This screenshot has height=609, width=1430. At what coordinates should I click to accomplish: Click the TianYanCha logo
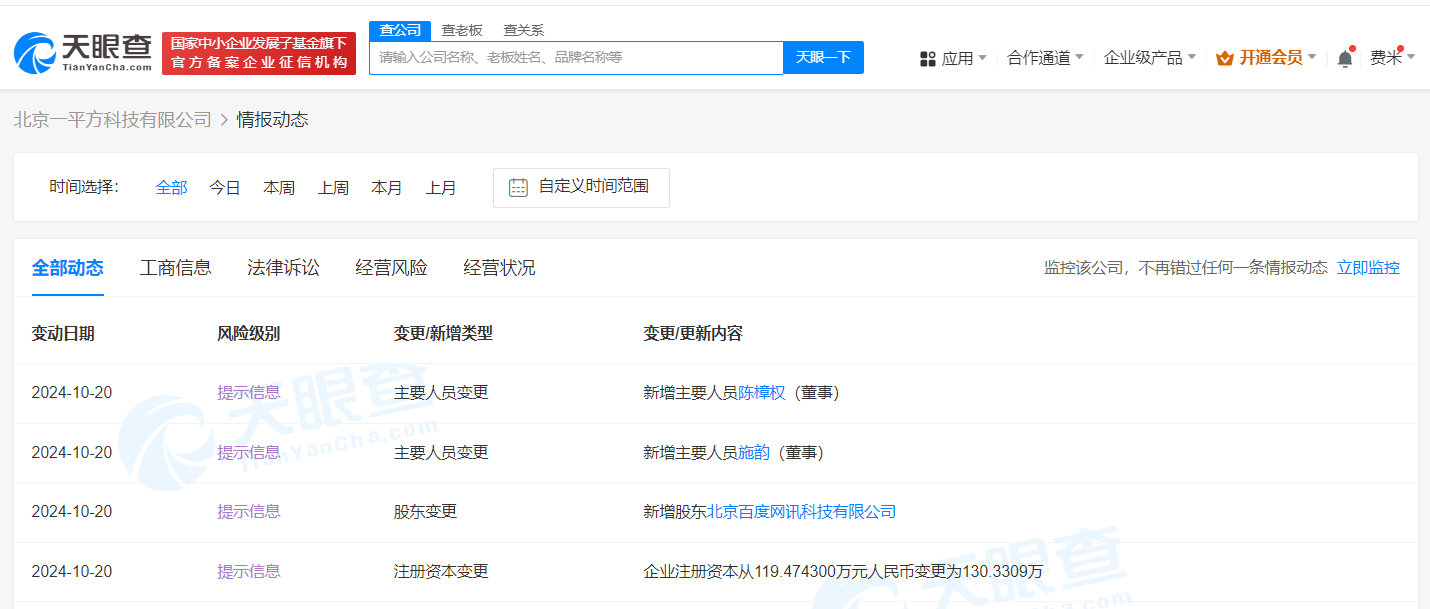(82, 53)
